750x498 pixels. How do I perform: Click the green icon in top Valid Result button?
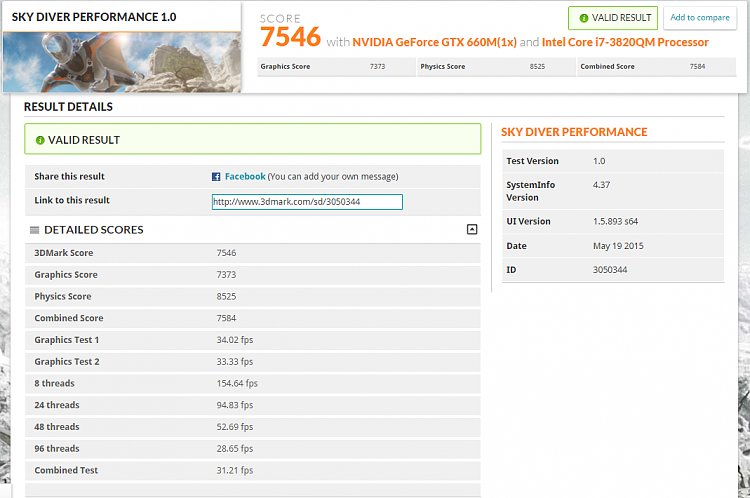tap(584, 18)
